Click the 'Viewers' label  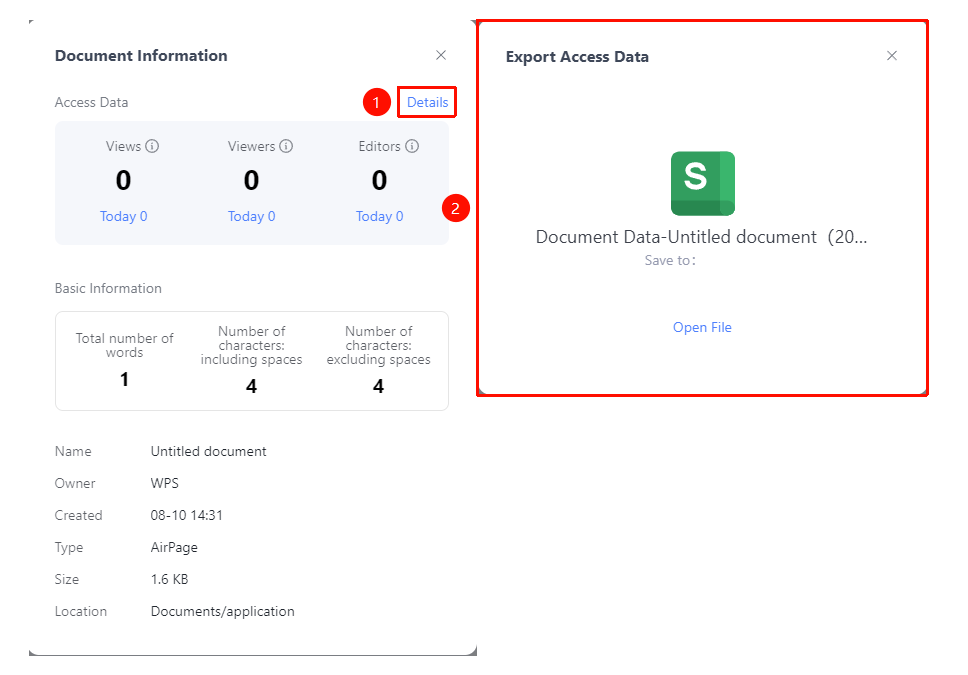pos(251,146)
